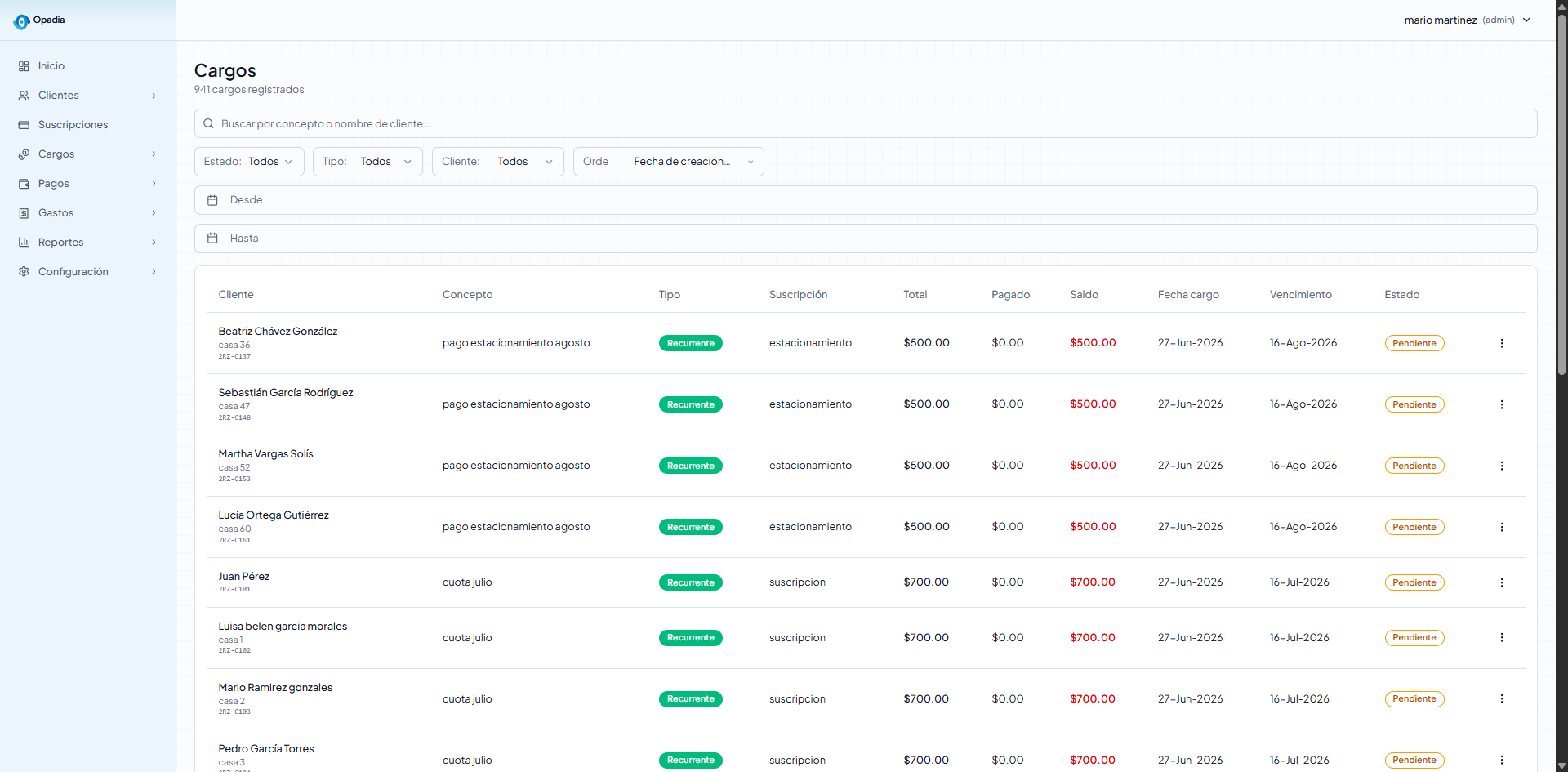Click the search magnifier icon
This screenshot has height=772, width=1568.
208,124
